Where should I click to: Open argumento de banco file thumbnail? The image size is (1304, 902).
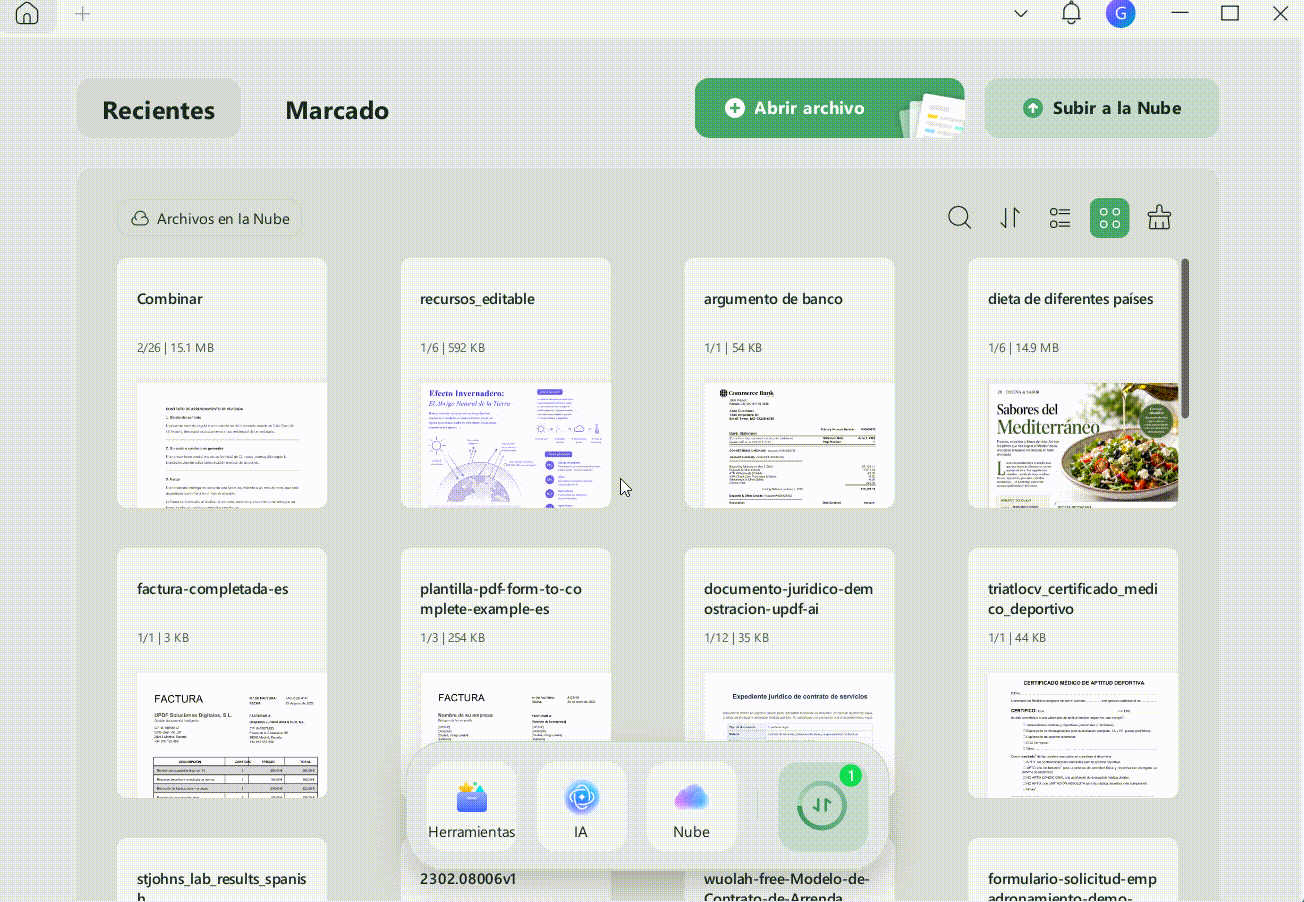click(799, 445)
